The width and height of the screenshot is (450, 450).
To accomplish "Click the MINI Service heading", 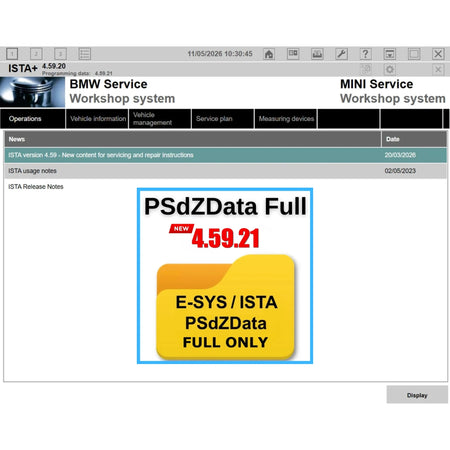I will [x=376, y=84].
